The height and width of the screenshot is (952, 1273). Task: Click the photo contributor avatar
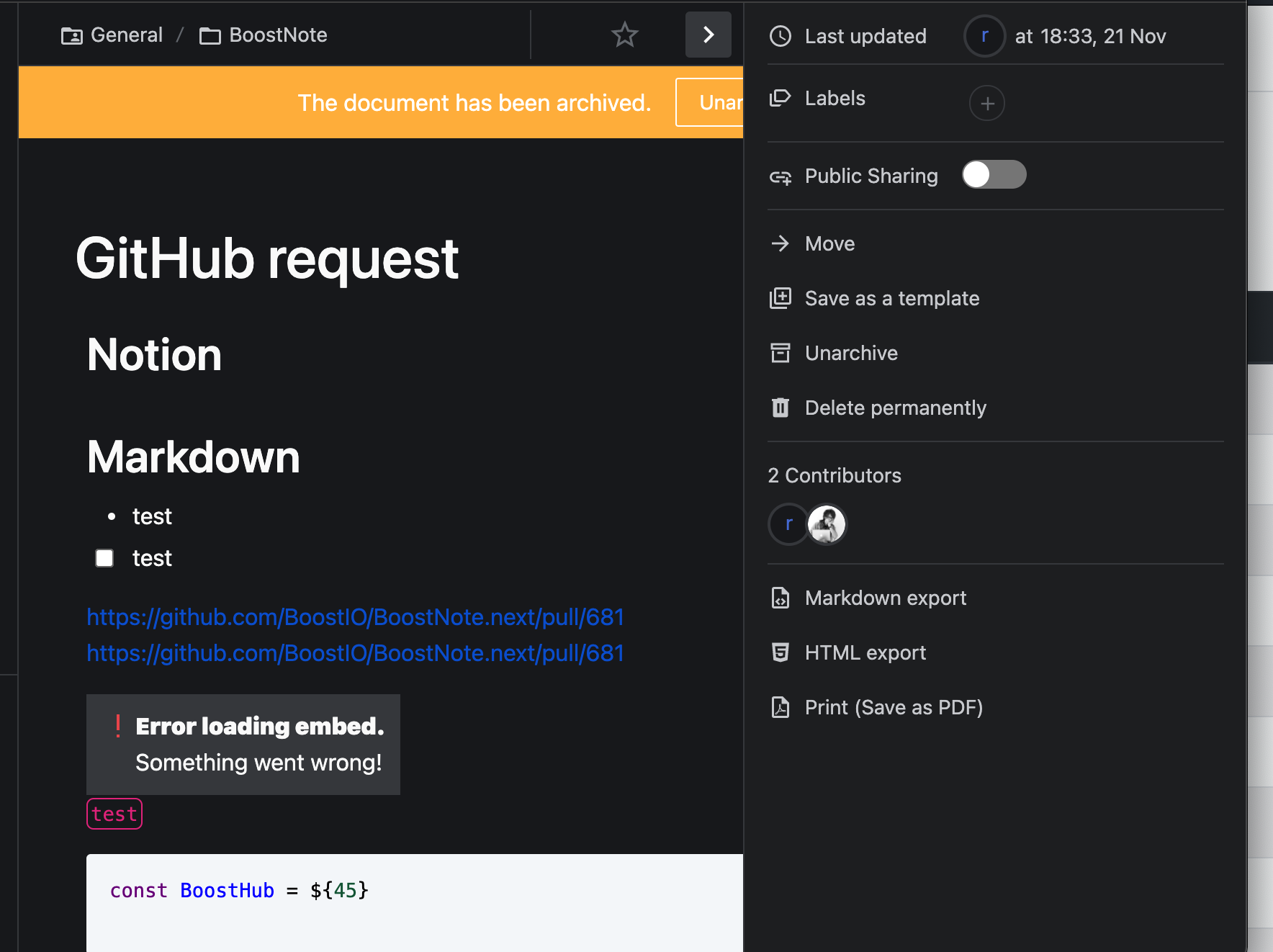point(827,524)
